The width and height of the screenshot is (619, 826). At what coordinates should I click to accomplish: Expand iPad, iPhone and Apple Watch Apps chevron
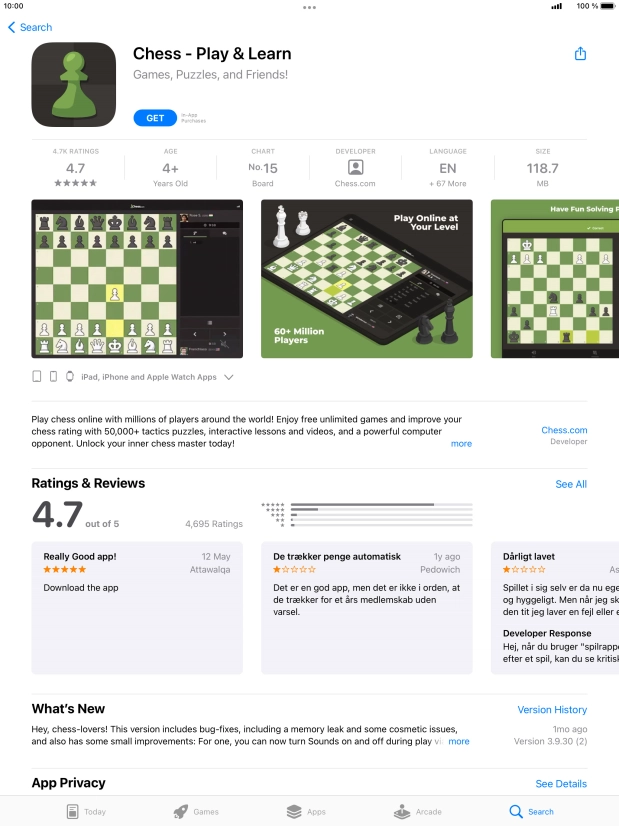(x=229, y=377)
